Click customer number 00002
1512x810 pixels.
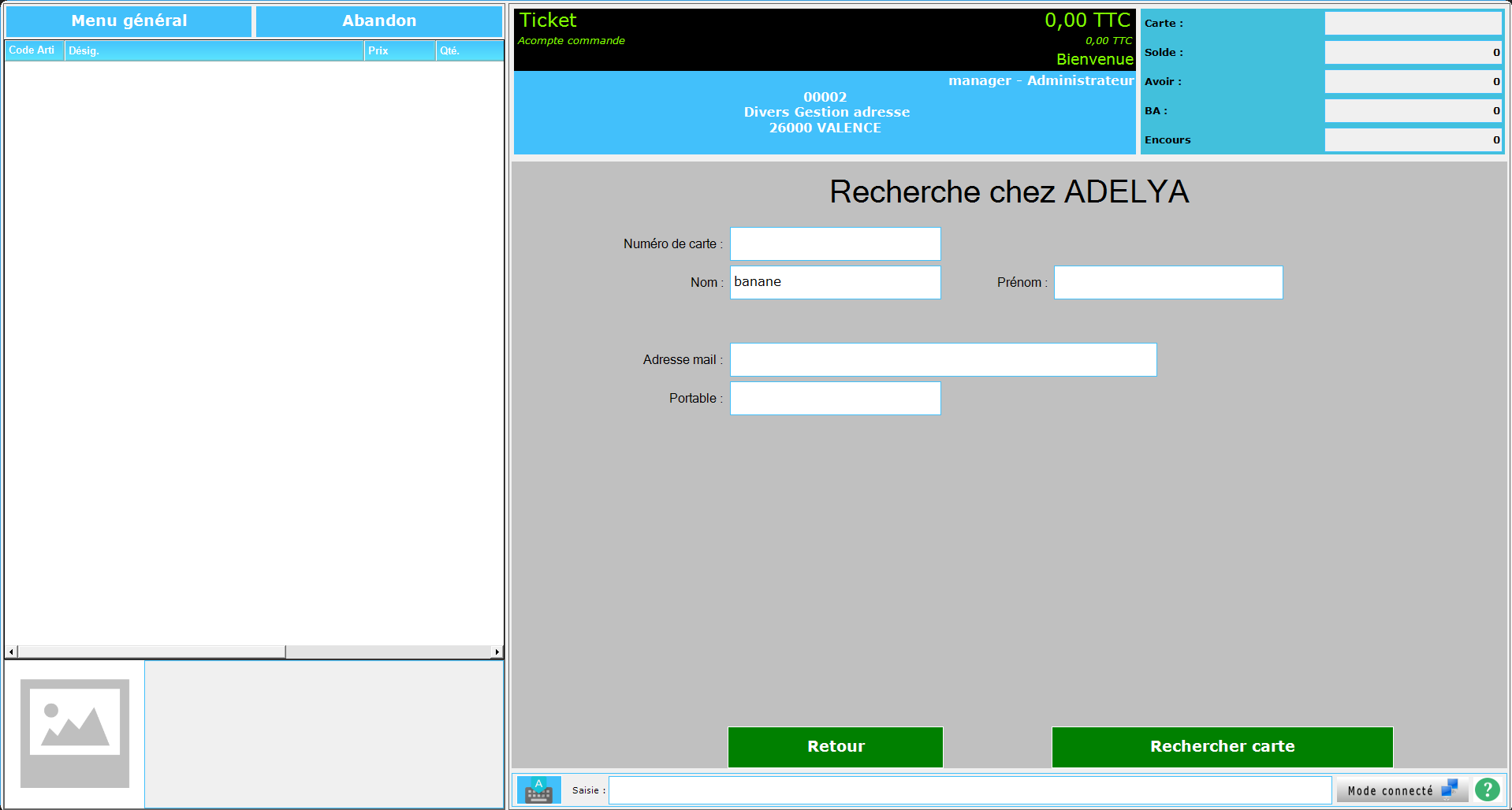[825, 97]
